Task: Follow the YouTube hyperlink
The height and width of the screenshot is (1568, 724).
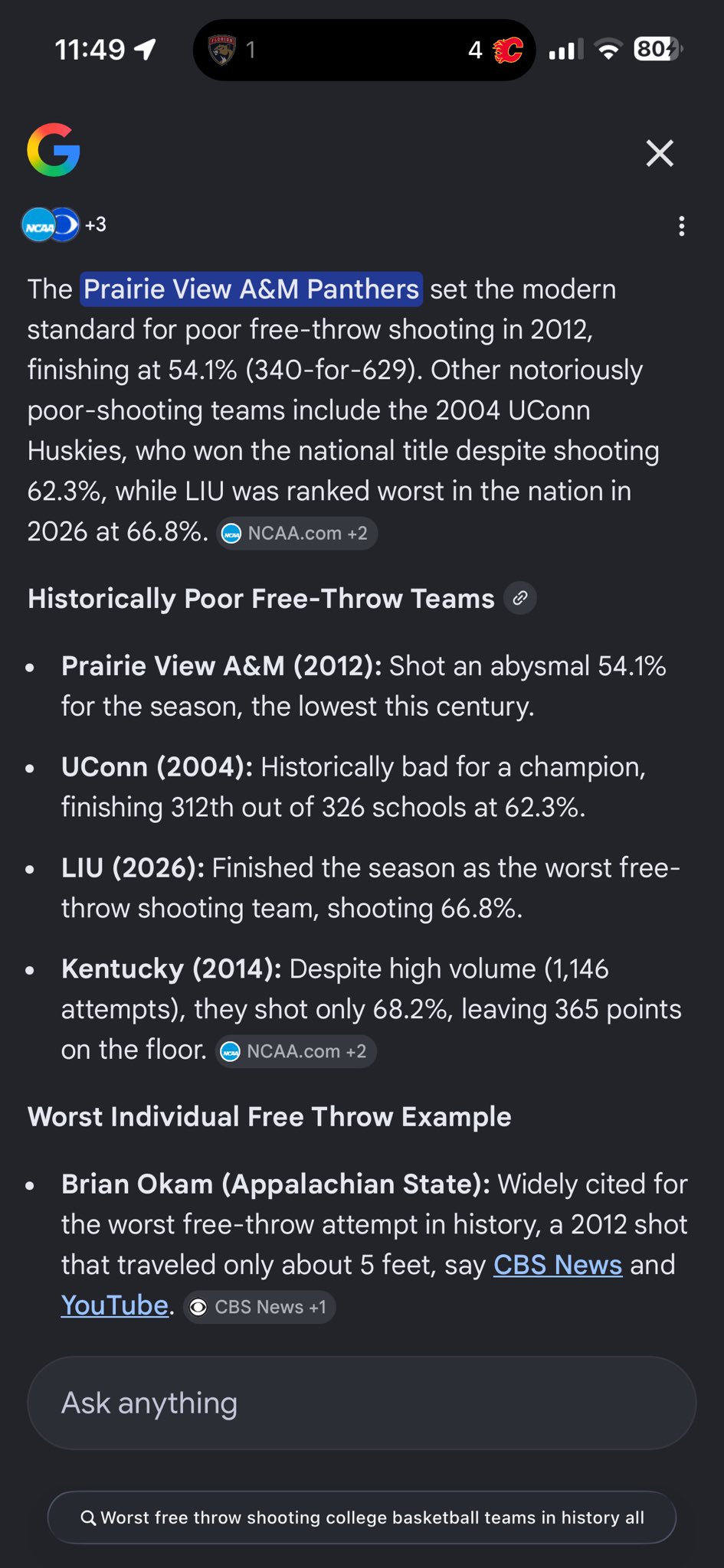Action: coord(115,1305)
